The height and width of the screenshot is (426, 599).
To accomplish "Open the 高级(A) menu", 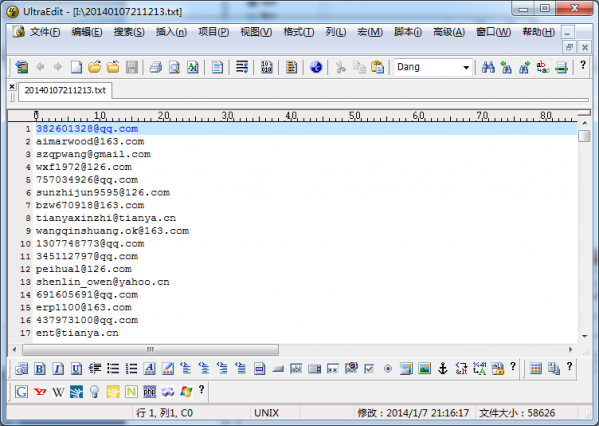I will point(449,32).
